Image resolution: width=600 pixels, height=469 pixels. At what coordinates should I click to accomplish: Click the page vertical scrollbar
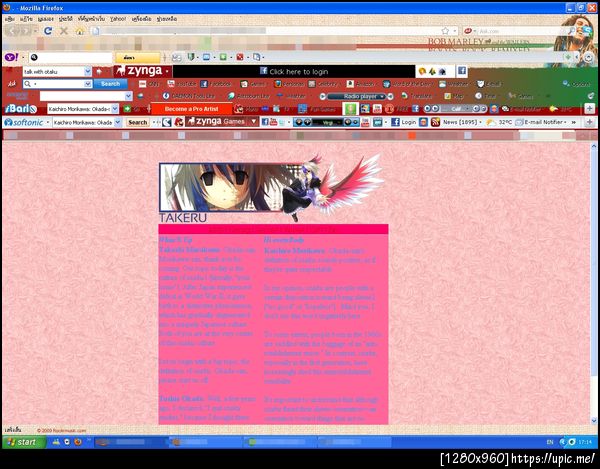pos(594,283)
